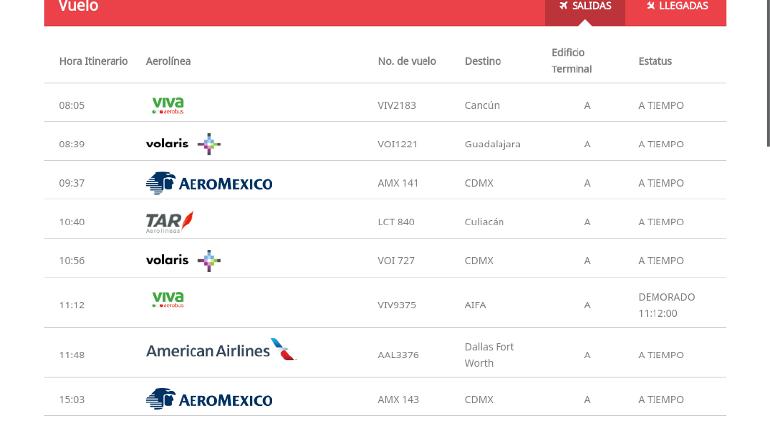This screenshot has height=423, width=770.
Task: Click the Hora Itinerario column header
Action: tap(93, 61)
